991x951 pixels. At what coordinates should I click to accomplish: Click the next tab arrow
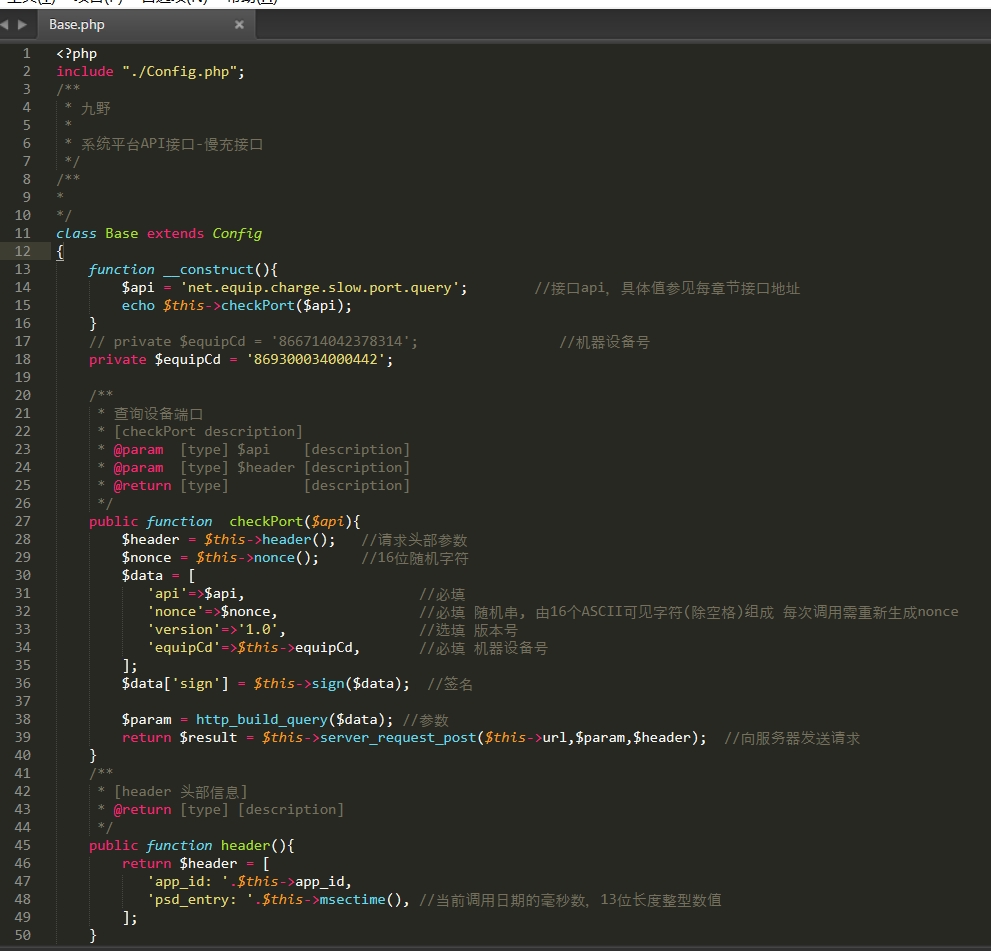tap(21, 24)
